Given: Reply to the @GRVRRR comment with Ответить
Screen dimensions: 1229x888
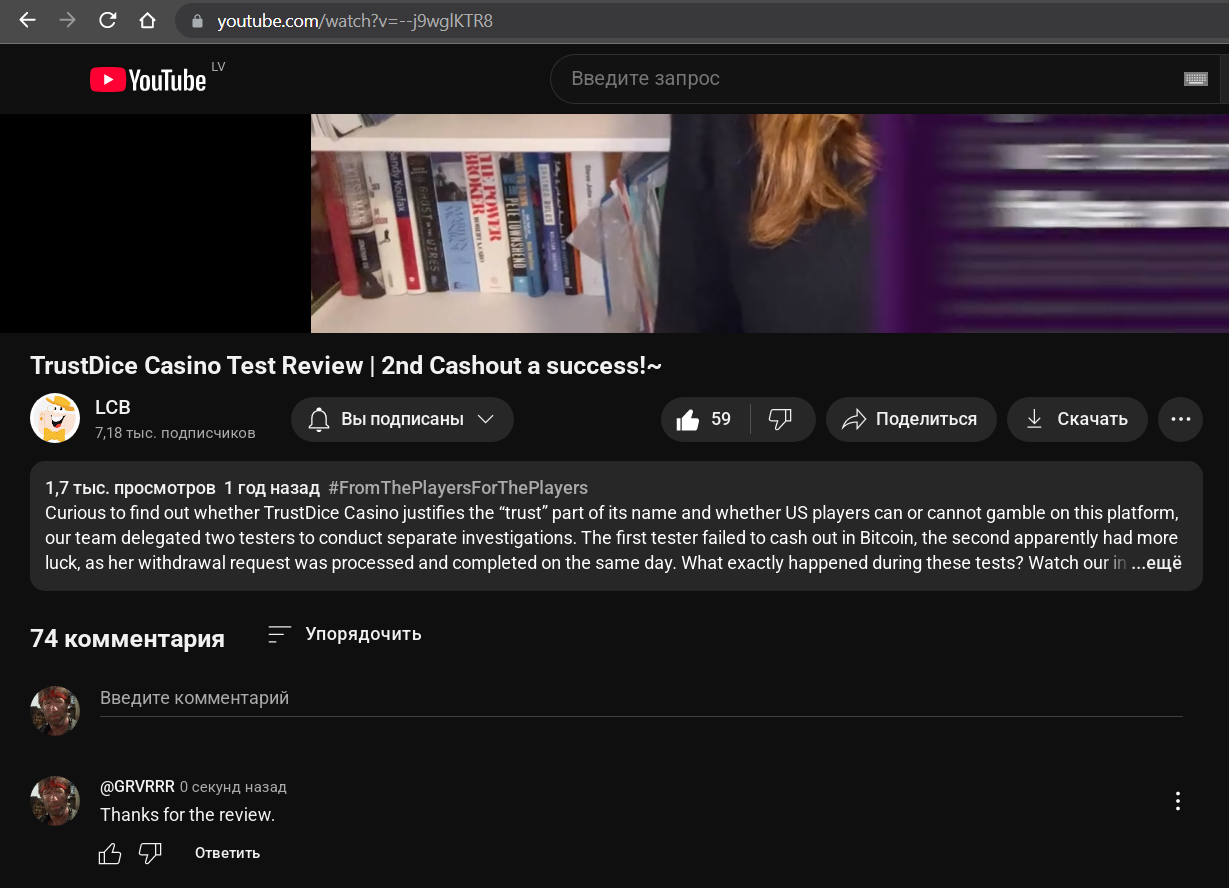Looking at the screenshot, I should 227,853.
